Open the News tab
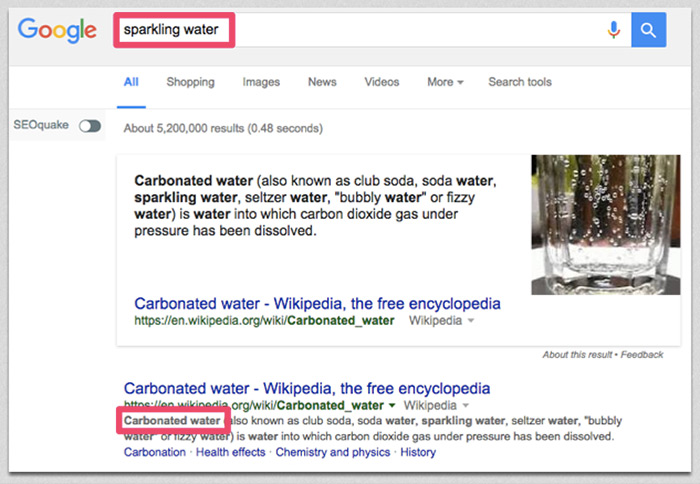The image size is (700, 484). point(322,82)
